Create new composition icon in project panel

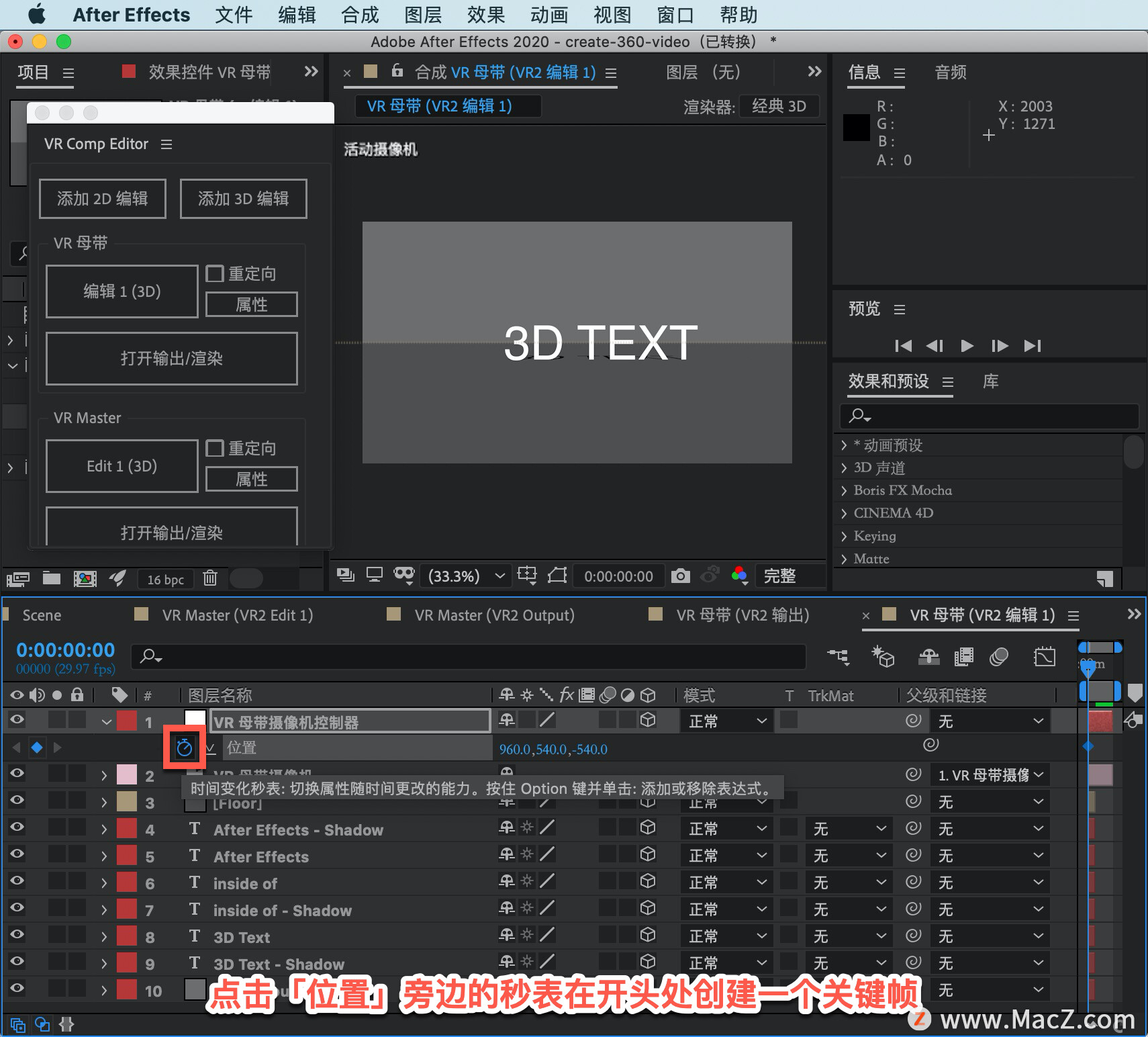[85, 578]
